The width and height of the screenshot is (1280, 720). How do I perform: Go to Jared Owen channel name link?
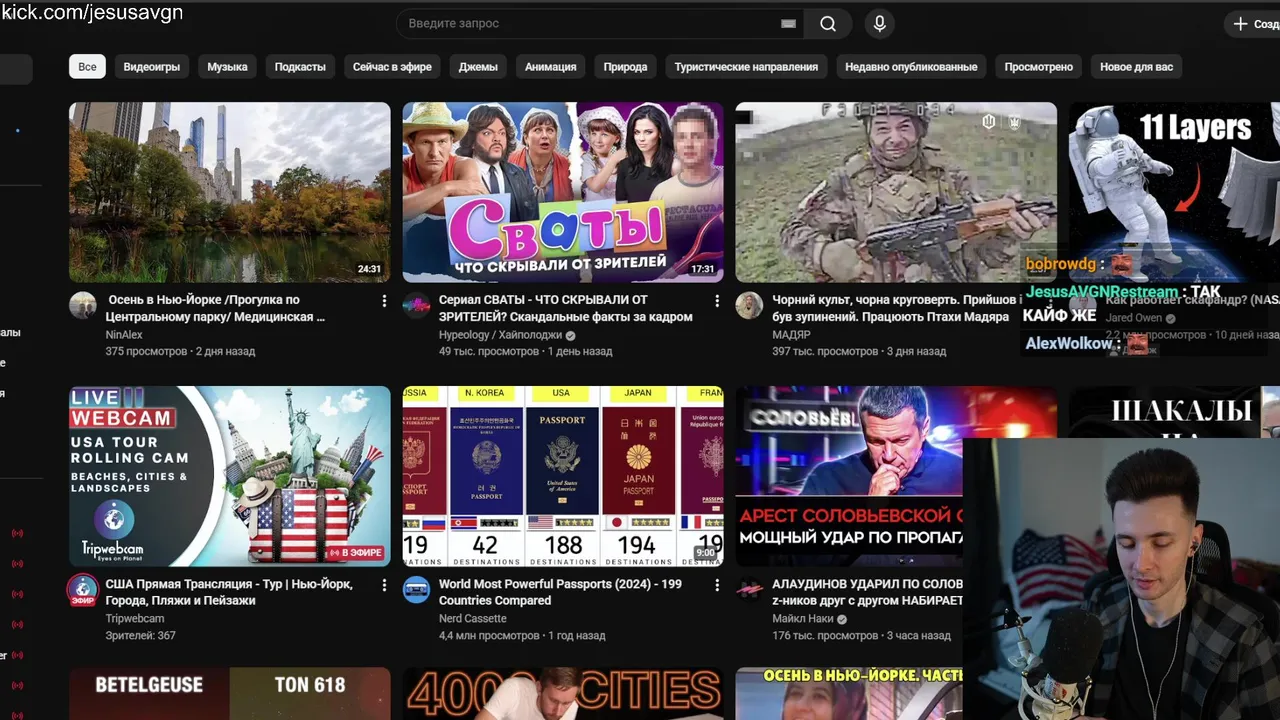tap(1134, 318)
